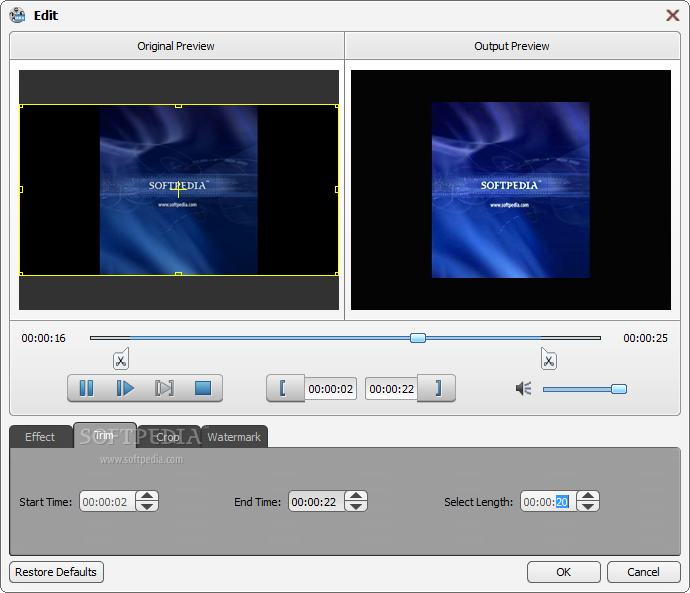Set trim start with left bracket button
The height and width of the screenshot is (593, 690).
285,388
